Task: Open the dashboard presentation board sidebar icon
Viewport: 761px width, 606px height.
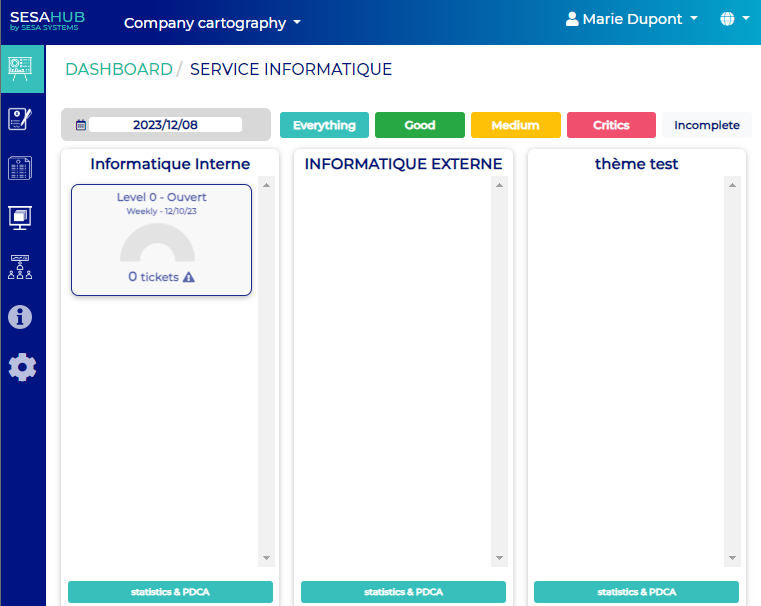Action: tap(20, 69)
